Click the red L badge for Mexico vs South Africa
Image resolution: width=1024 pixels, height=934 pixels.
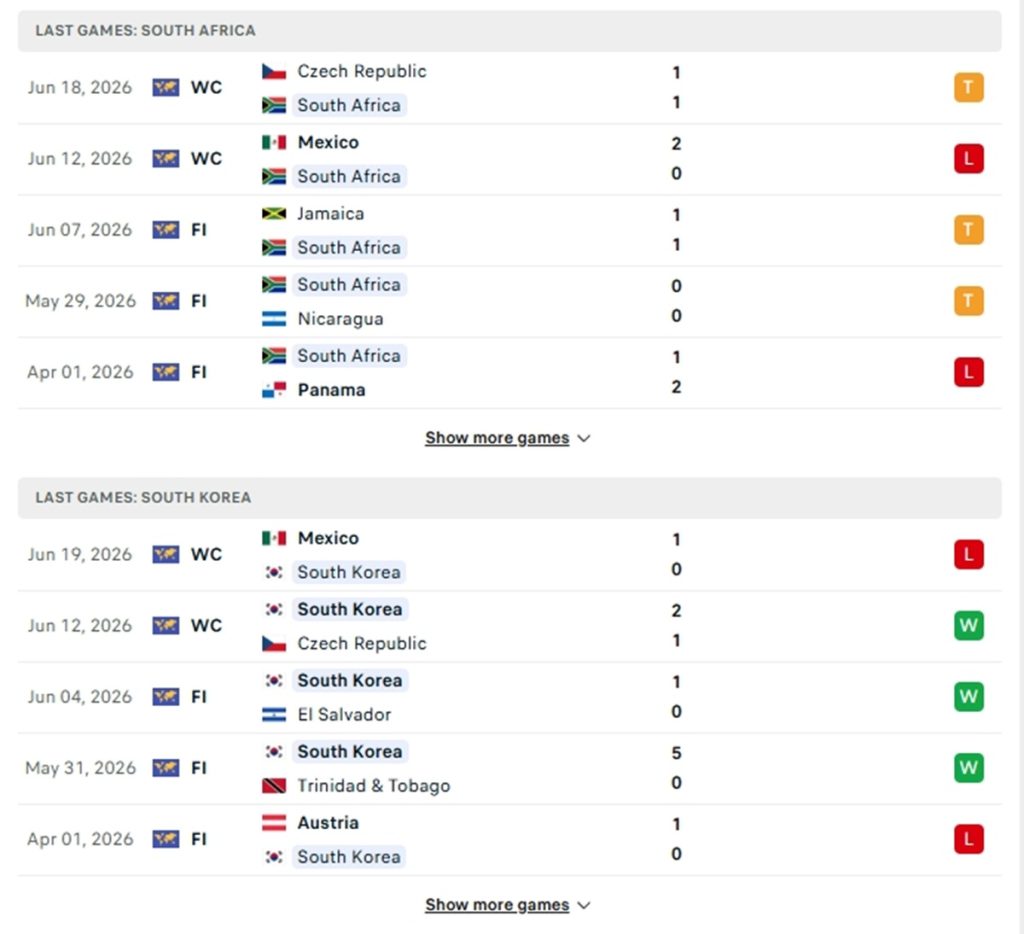click(968, 159)
